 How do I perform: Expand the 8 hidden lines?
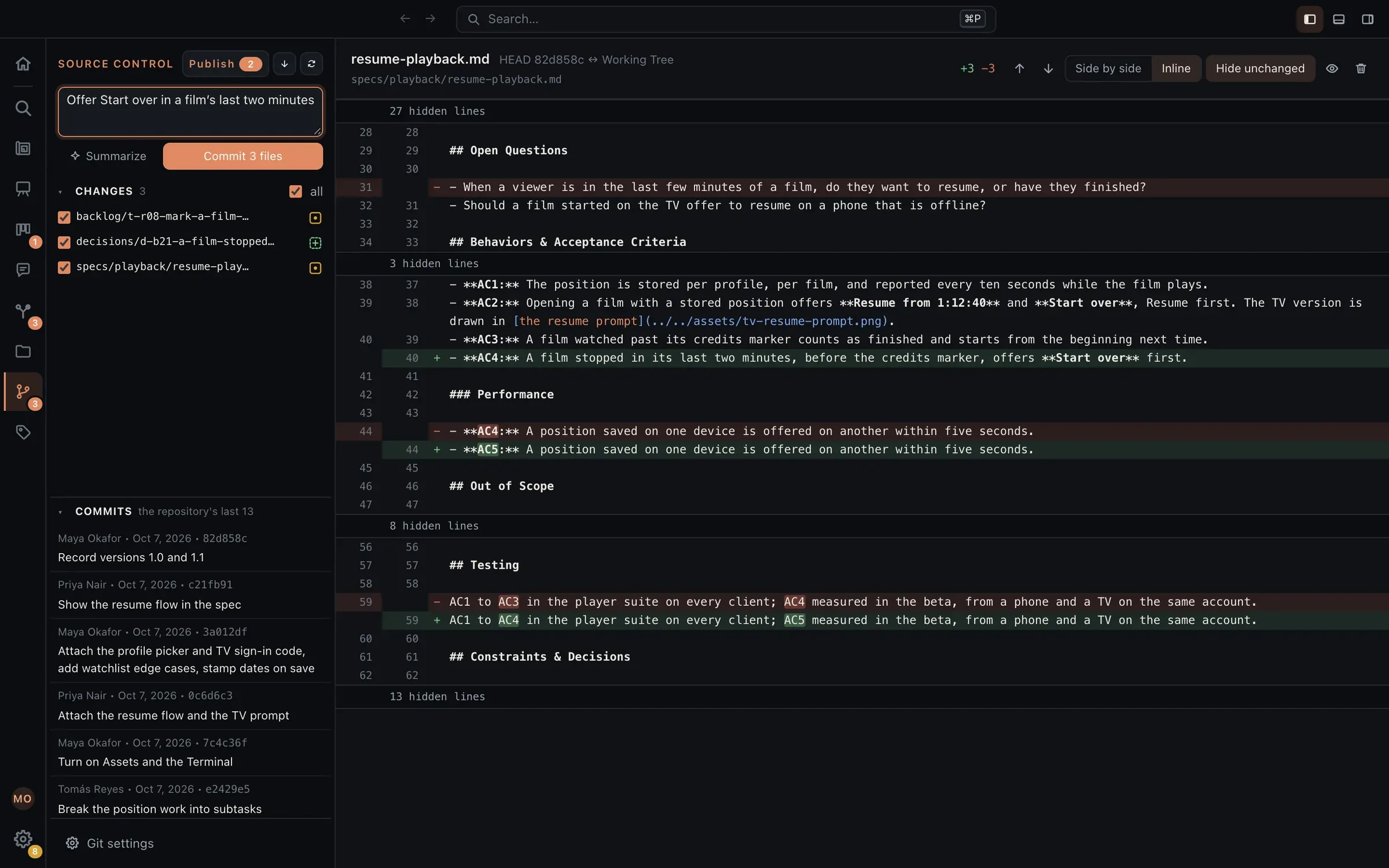pos(862,525)
